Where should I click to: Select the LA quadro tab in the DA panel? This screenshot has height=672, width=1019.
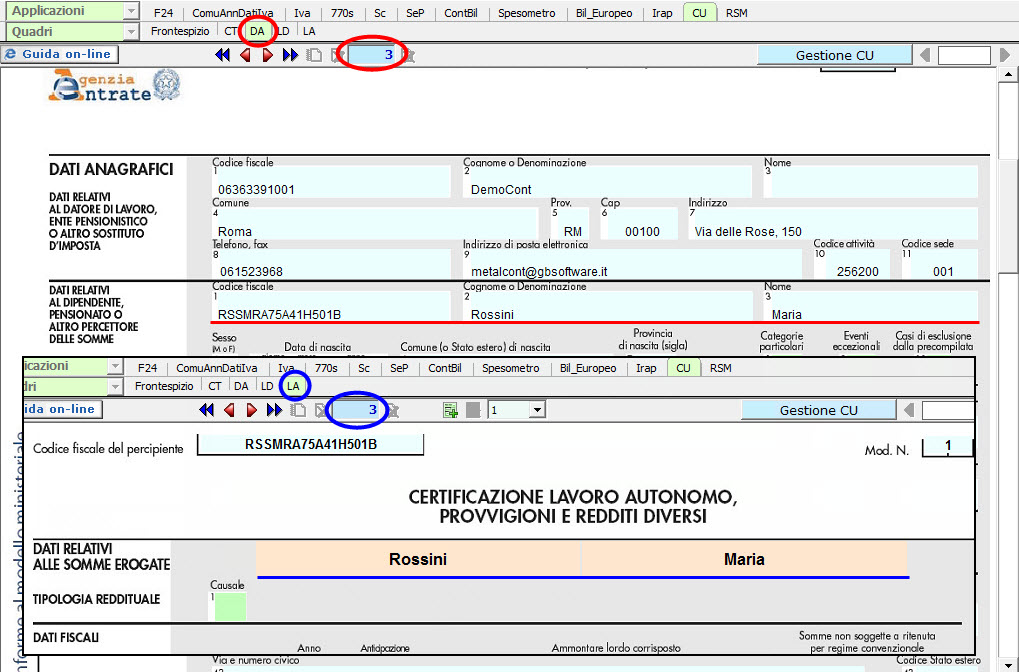[309, 31]
